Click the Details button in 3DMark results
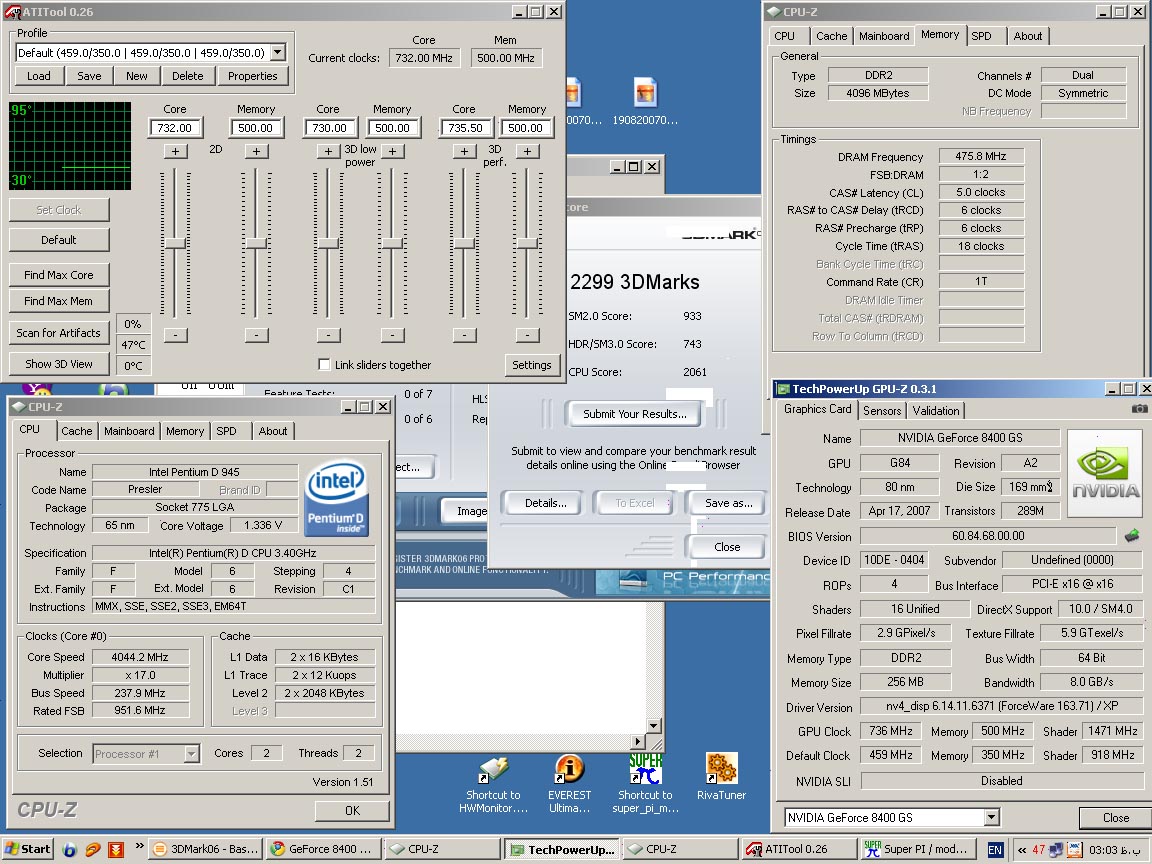1152x864 pixels. click(545, 503)
